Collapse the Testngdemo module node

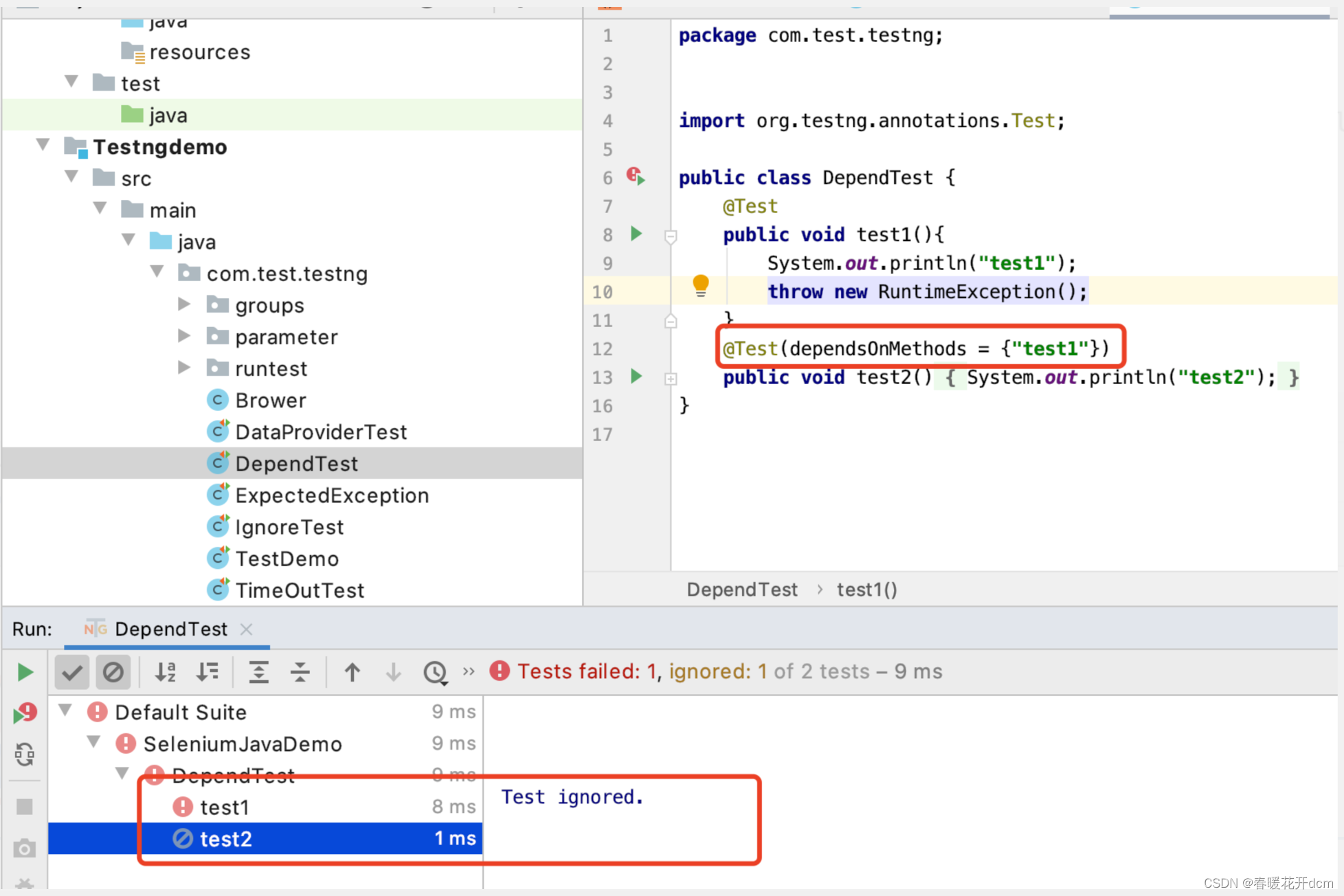point(43,145)
